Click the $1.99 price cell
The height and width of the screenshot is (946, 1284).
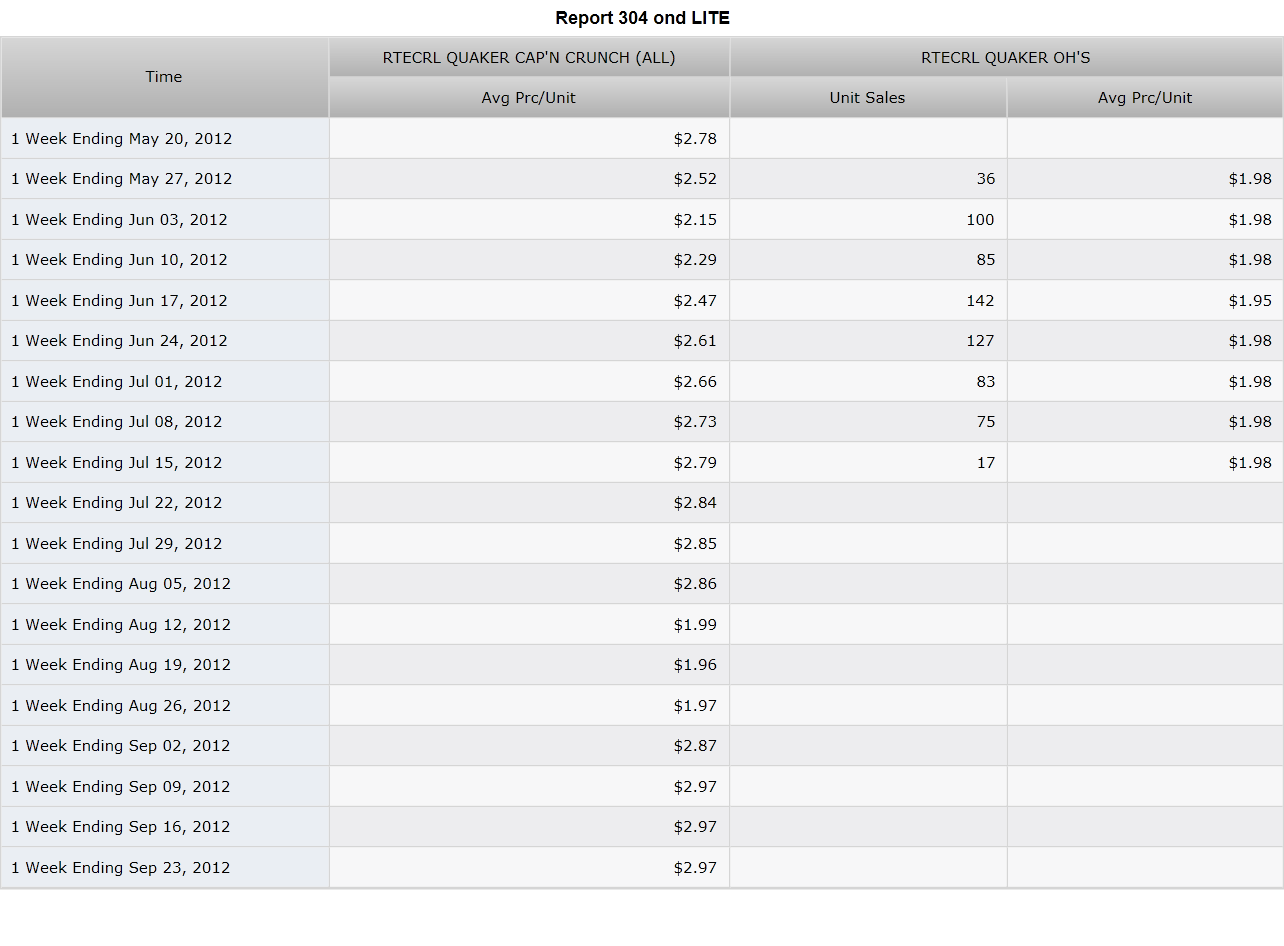tap(529, 625)
